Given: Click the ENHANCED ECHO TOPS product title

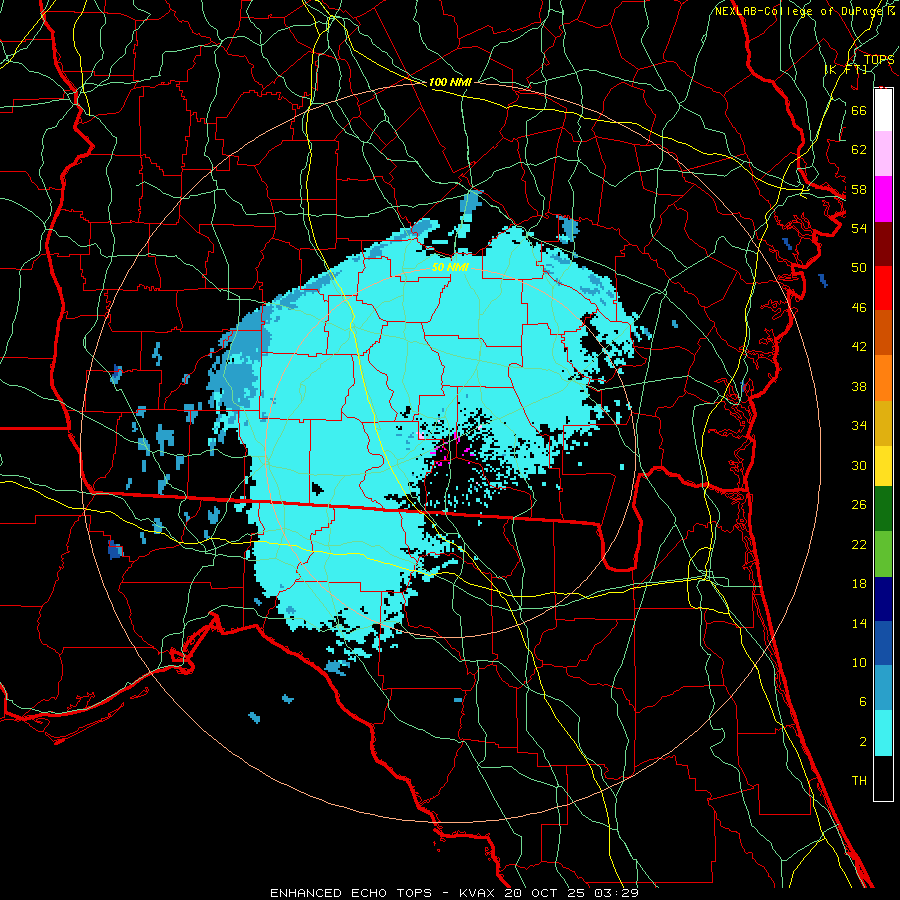Looking at the screenshot, I should pyautogui.click(x=351, y=893).
